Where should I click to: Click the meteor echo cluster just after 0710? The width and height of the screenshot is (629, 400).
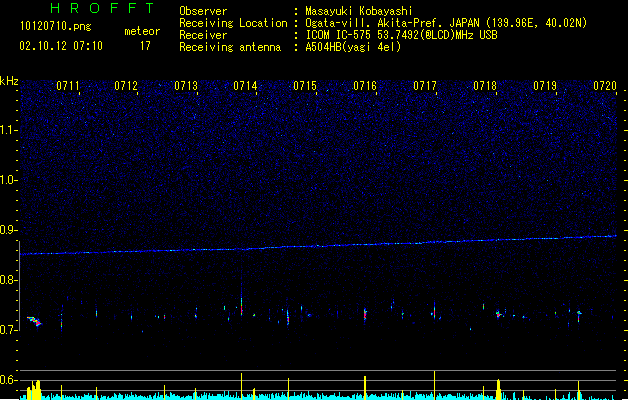[x=34, y=321]
